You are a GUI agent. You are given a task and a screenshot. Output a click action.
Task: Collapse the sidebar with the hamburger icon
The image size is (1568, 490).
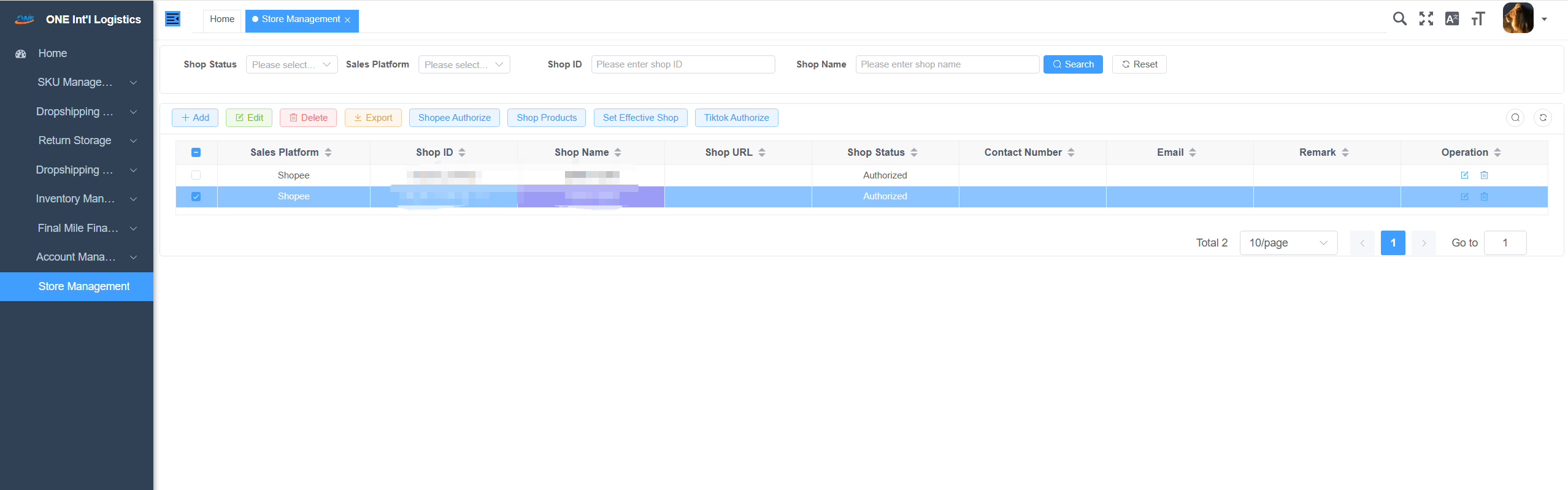click(x=172, y=19)
